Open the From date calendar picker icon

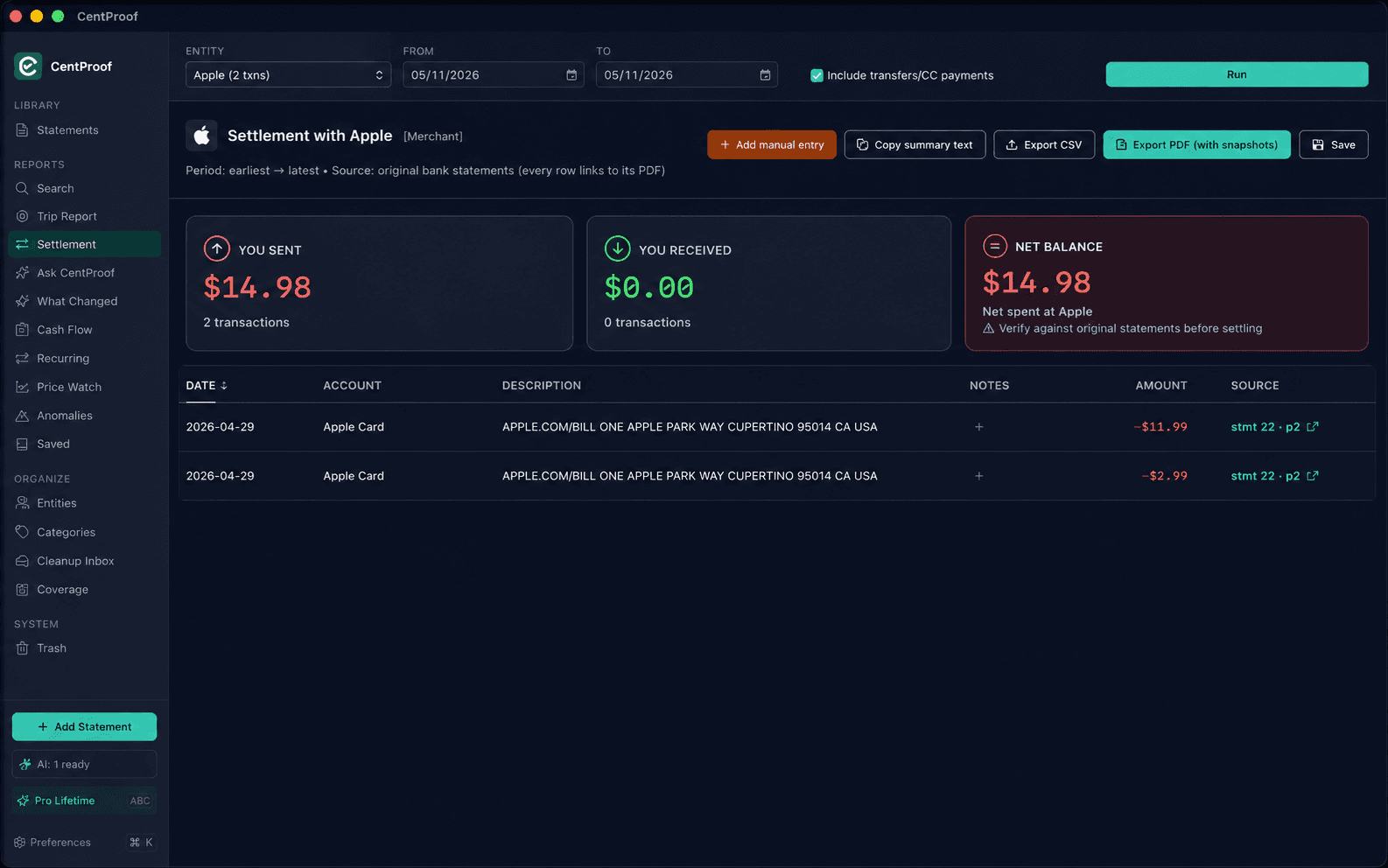571,75
